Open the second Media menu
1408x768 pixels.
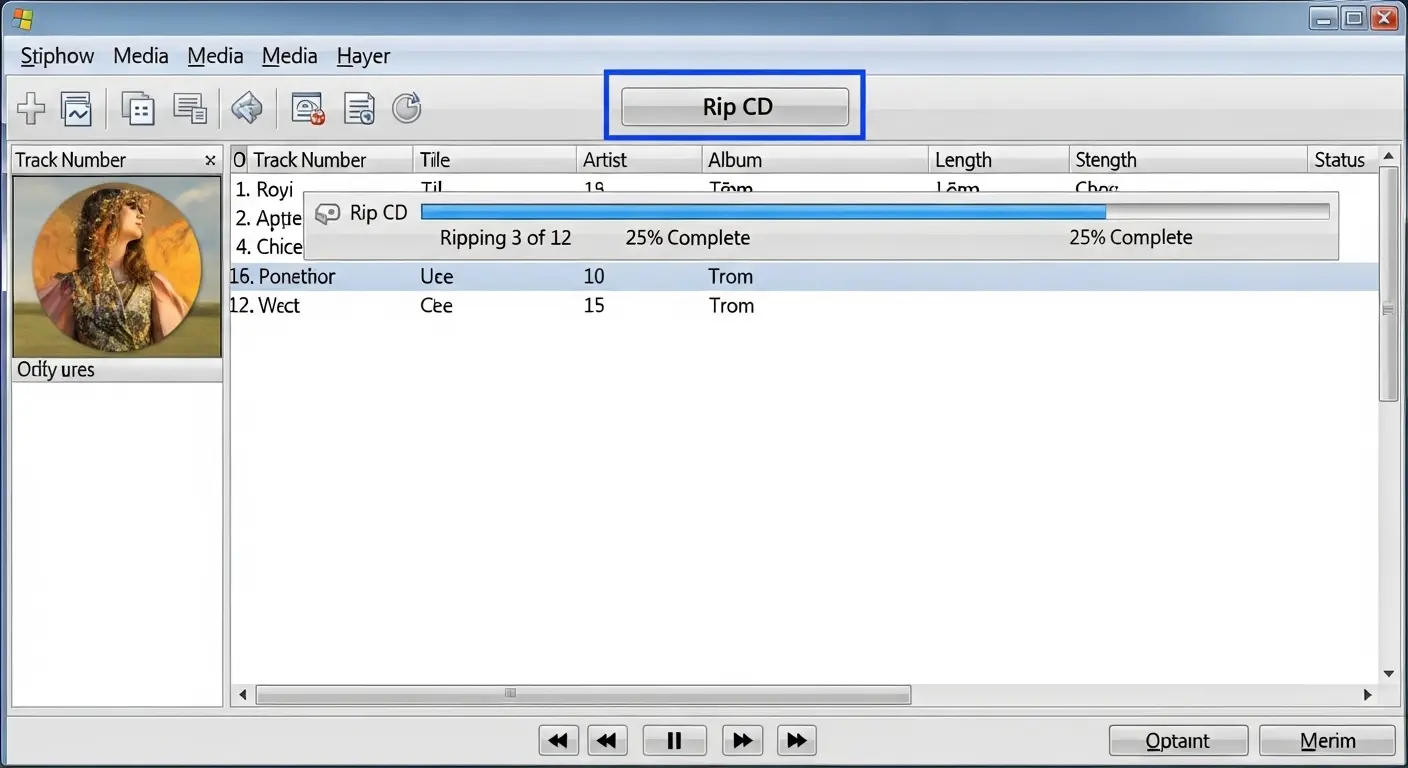pyautogui.click(x=215, y=56)
